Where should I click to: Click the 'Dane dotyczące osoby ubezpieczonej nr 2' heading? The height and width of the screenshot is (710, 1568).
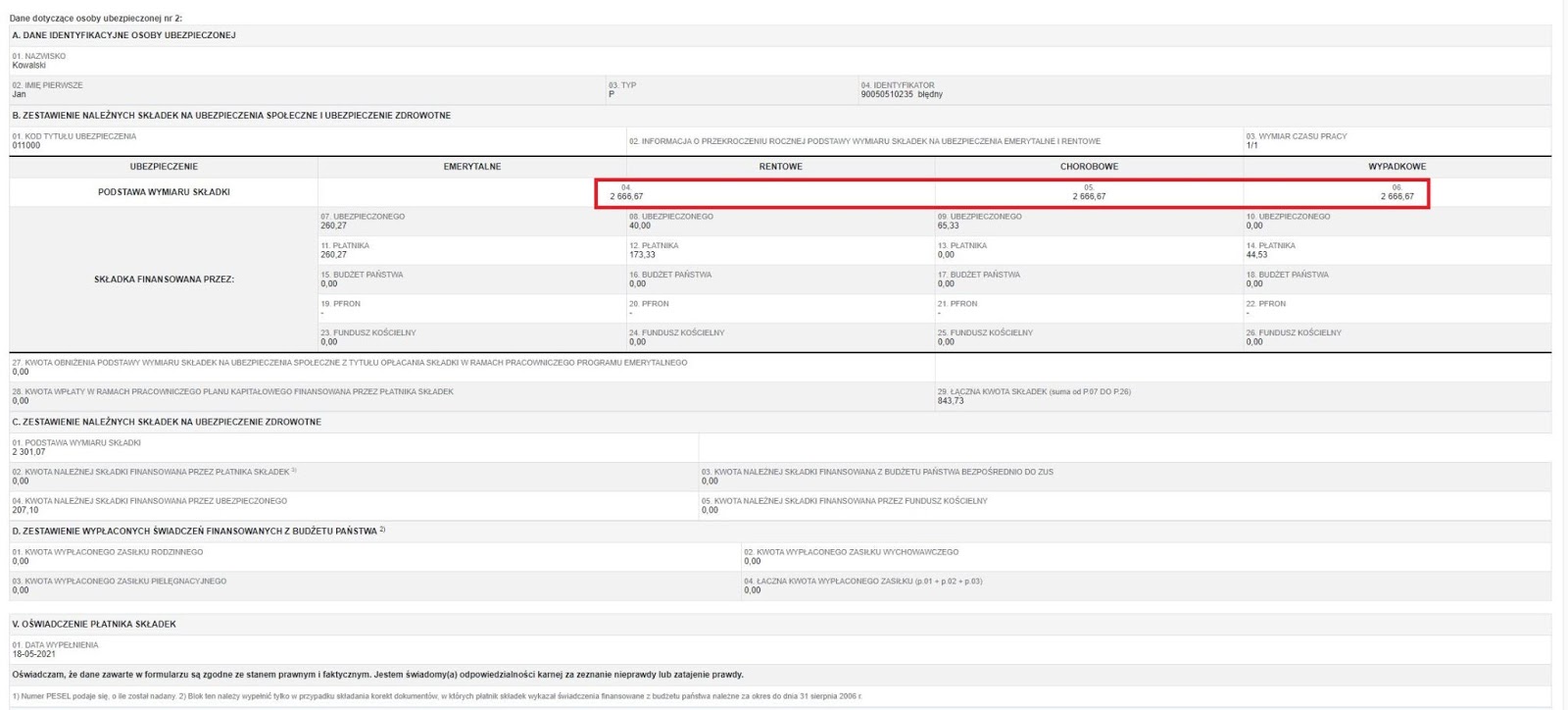pos(96,19)
